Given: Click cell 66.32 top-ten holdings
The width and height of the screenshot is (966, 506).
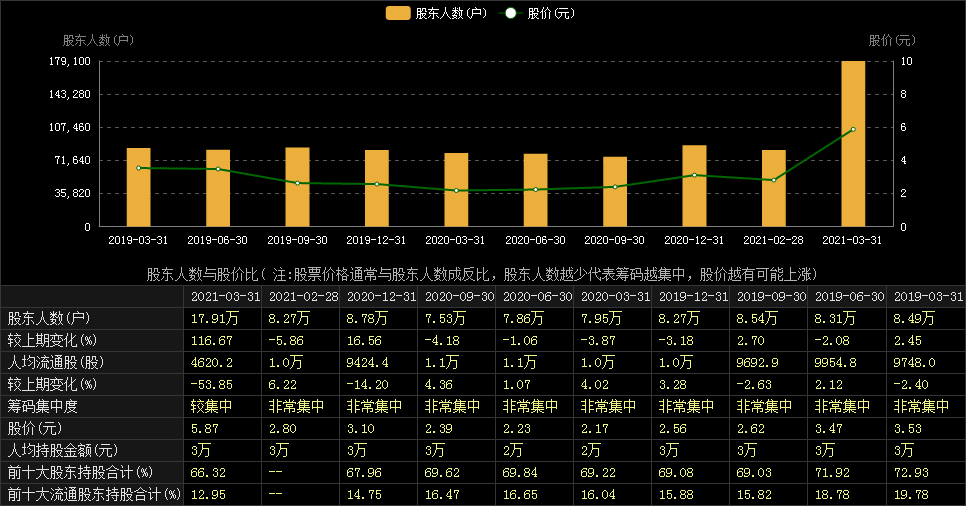Looking at the screenshot, I should tap(208, 473).
